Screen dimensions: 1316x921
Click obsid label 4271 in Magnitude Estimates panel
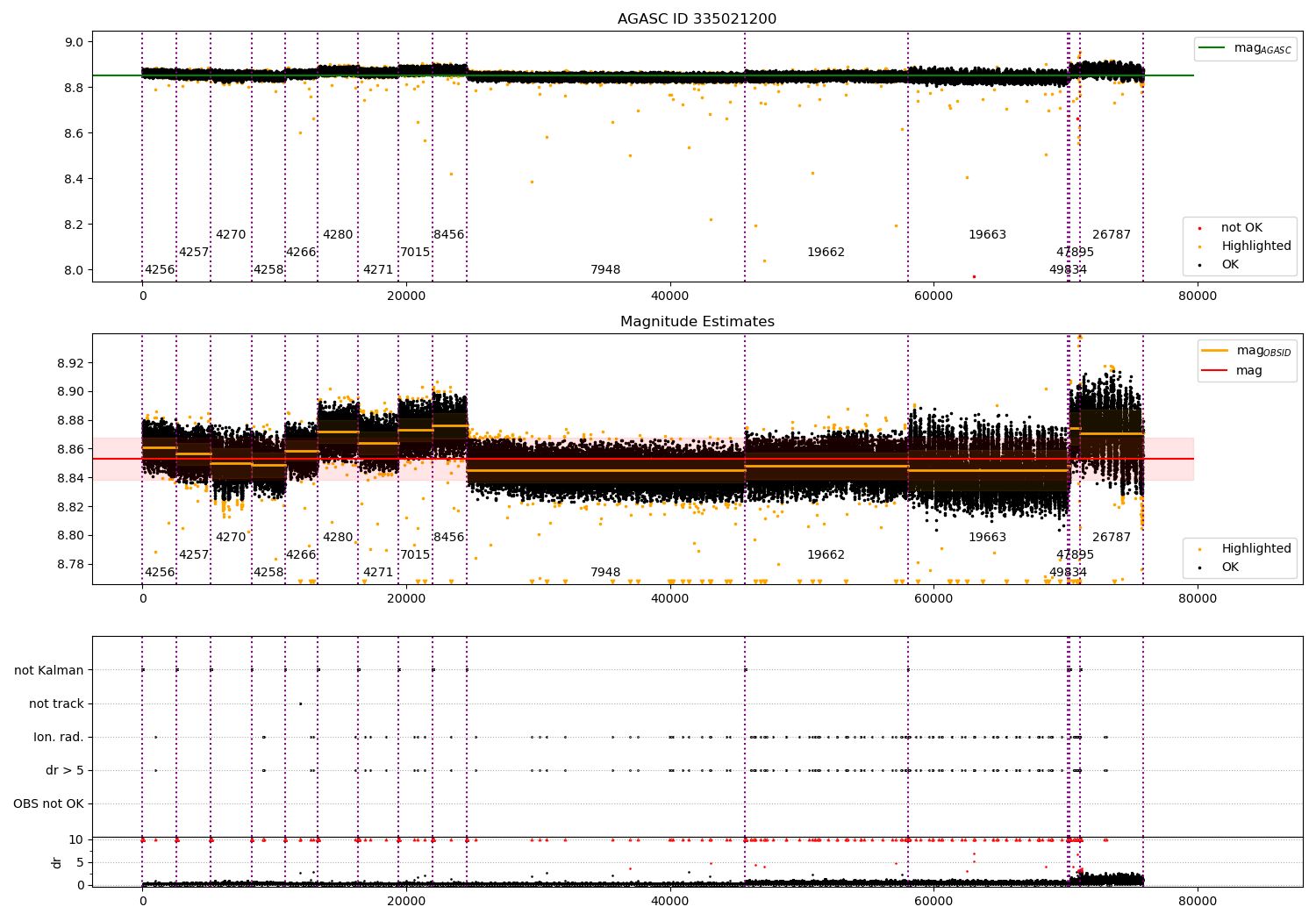[378, 573]
